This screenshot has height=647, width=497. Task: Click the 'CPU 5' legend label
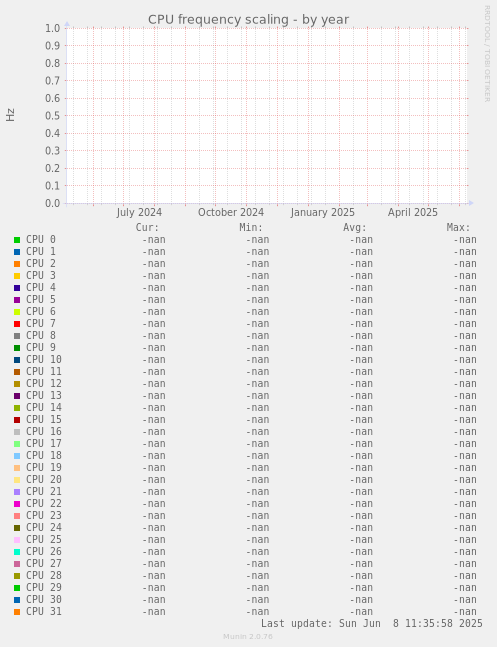point(41,300)
